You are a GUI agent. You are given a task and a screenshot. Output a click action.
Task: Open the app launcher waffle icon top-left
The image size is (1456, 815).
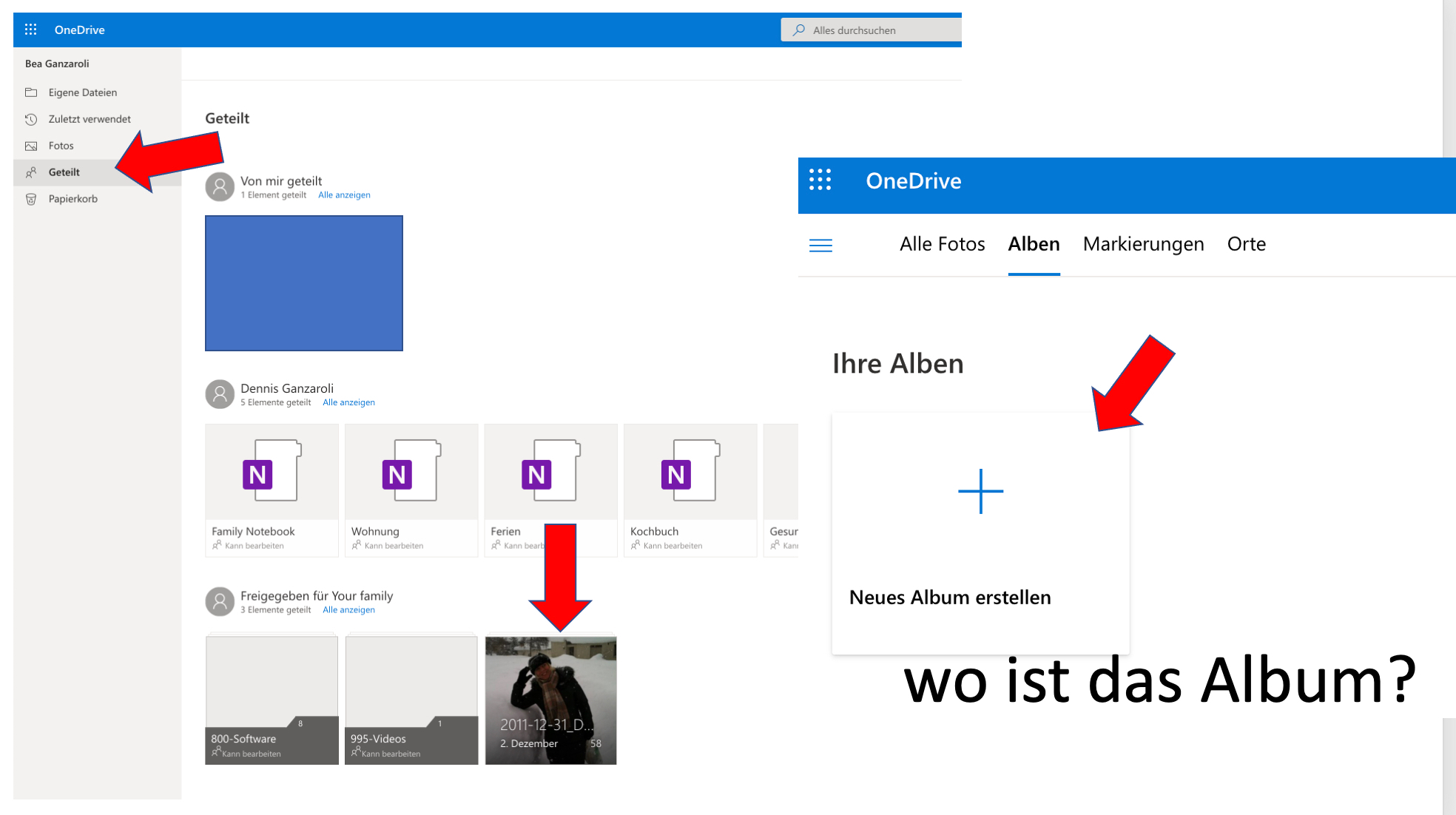[x=30, y=30]
